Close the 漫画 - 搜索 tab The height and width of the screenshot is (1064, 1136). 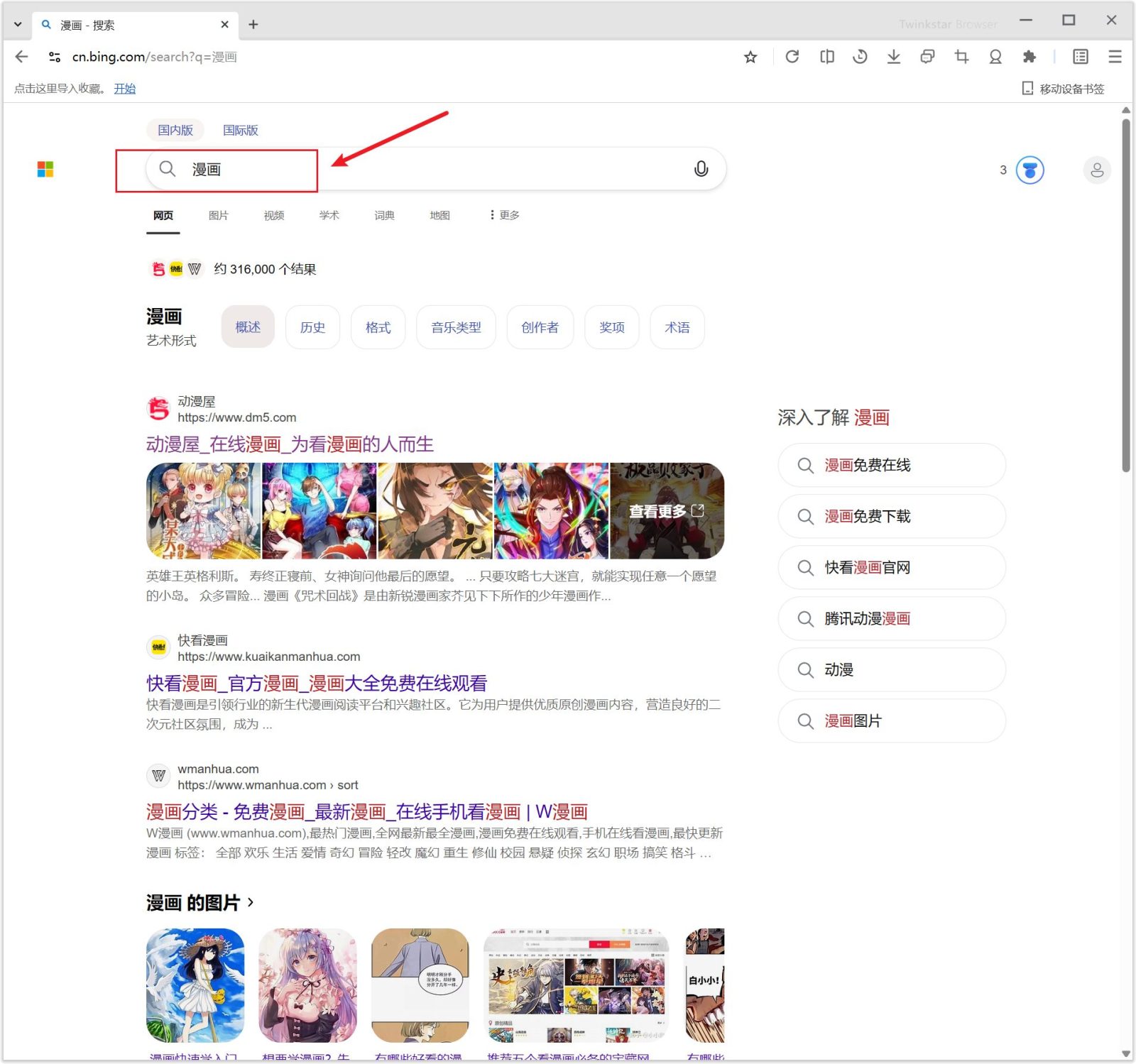[224, 25]
